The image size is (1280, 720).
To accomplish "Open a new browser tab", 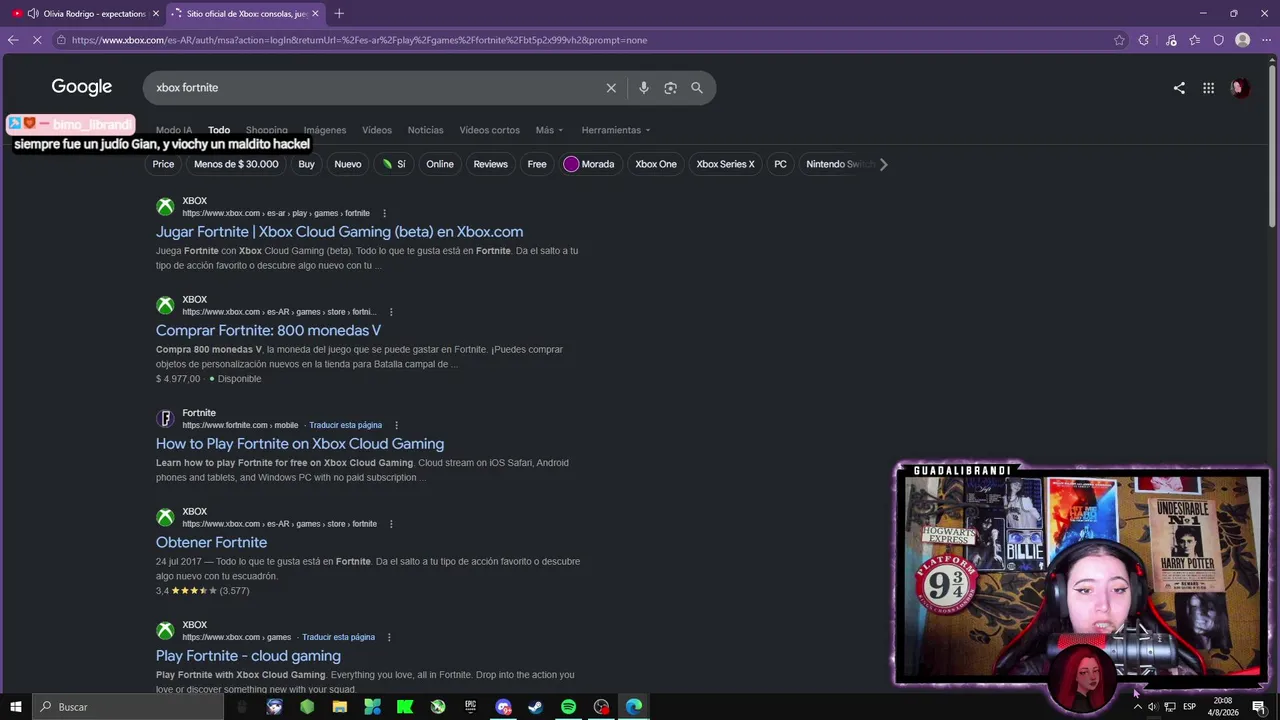I will tap(339, 13).
